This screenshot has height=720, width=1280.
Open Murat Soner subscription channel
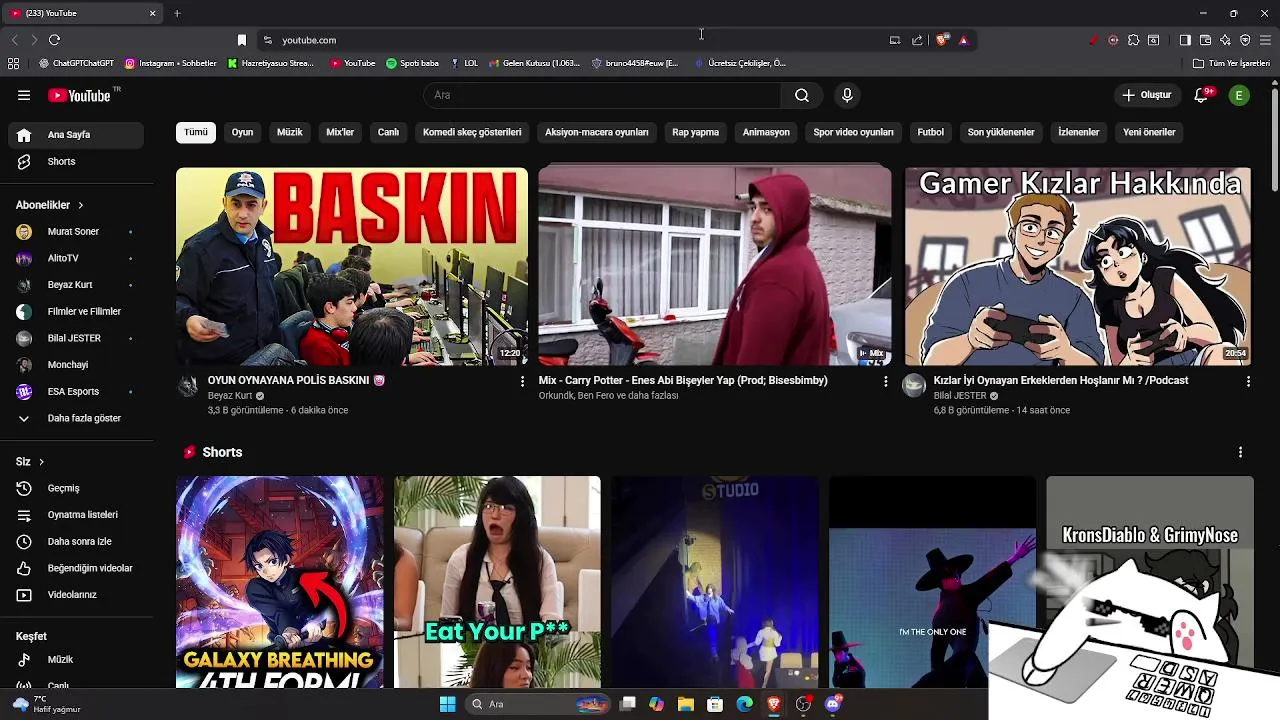[76, 231]
